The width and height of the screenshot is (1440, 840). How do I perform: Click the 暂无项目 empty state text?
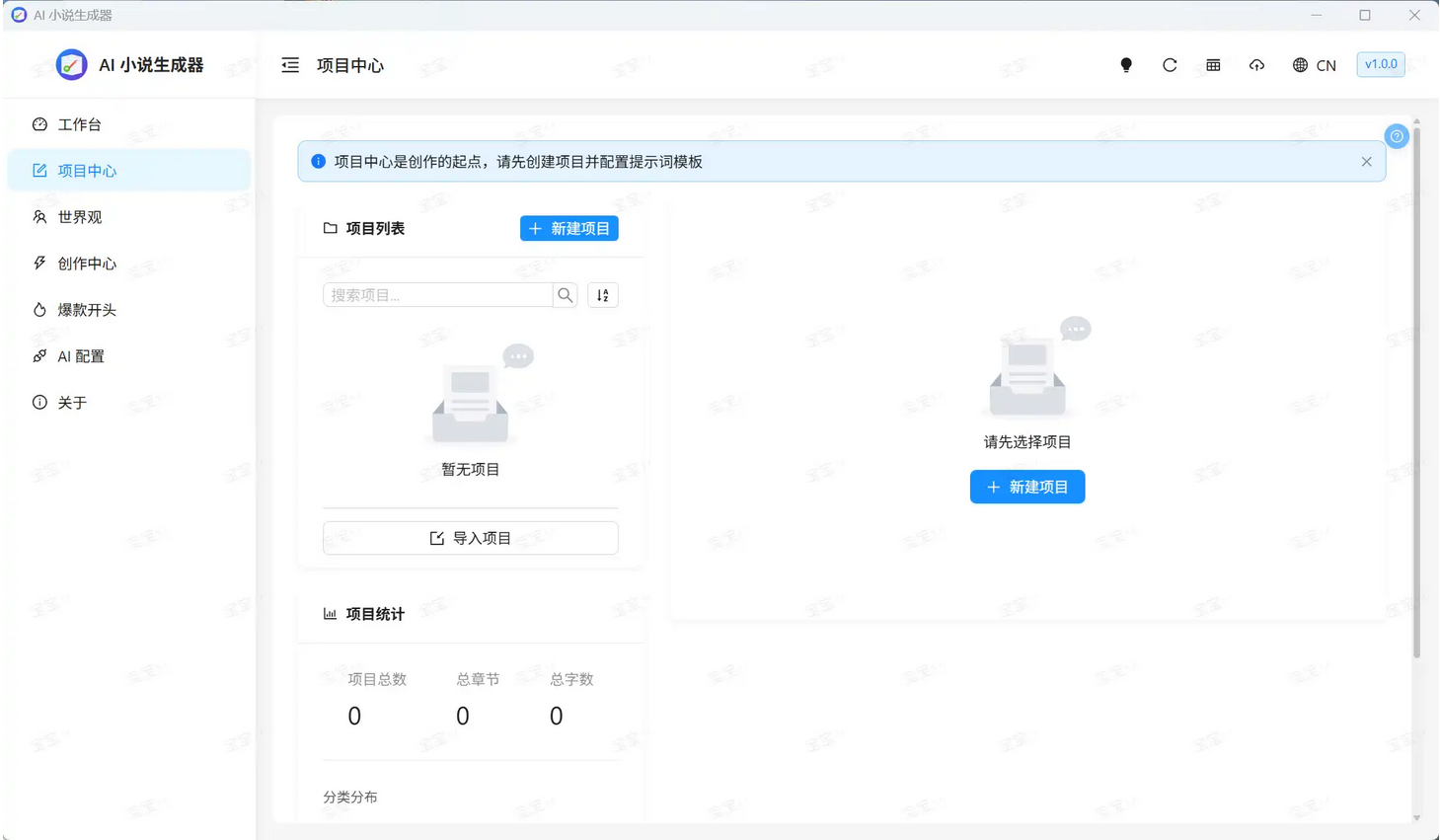(x=471, y=470)
